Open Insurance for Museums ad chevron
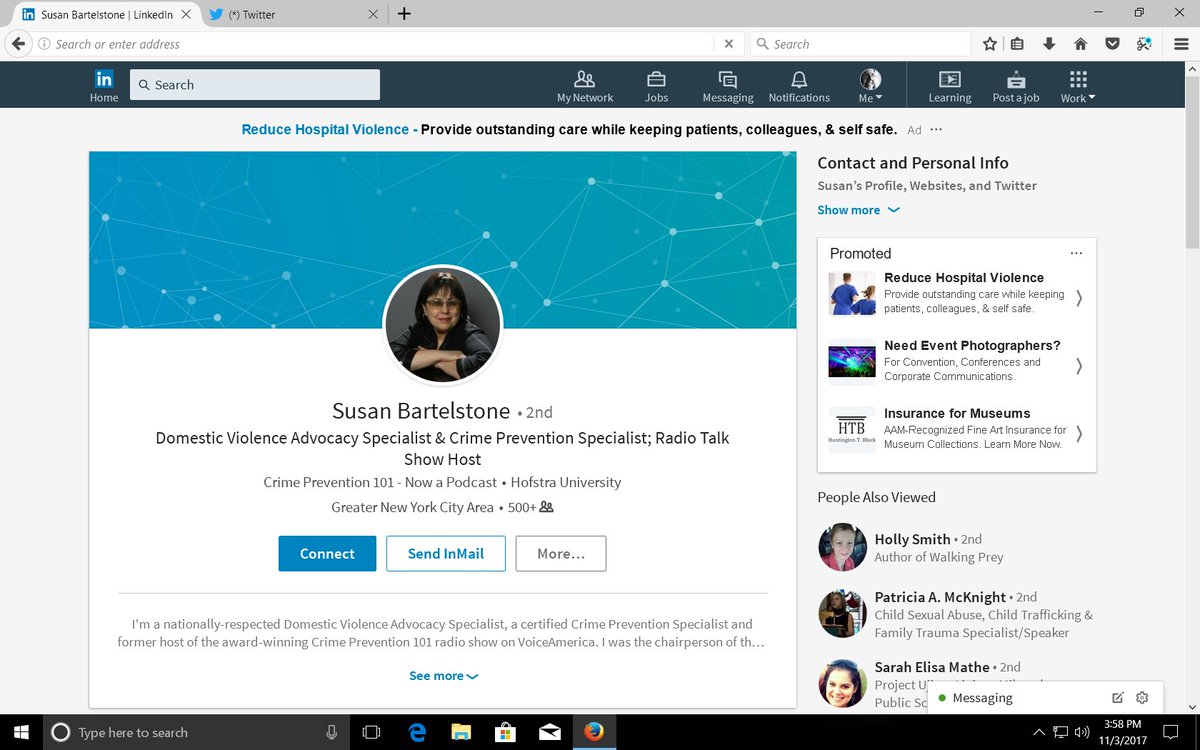Viewport: 1200px width, 750px height. click(1079, 433)
